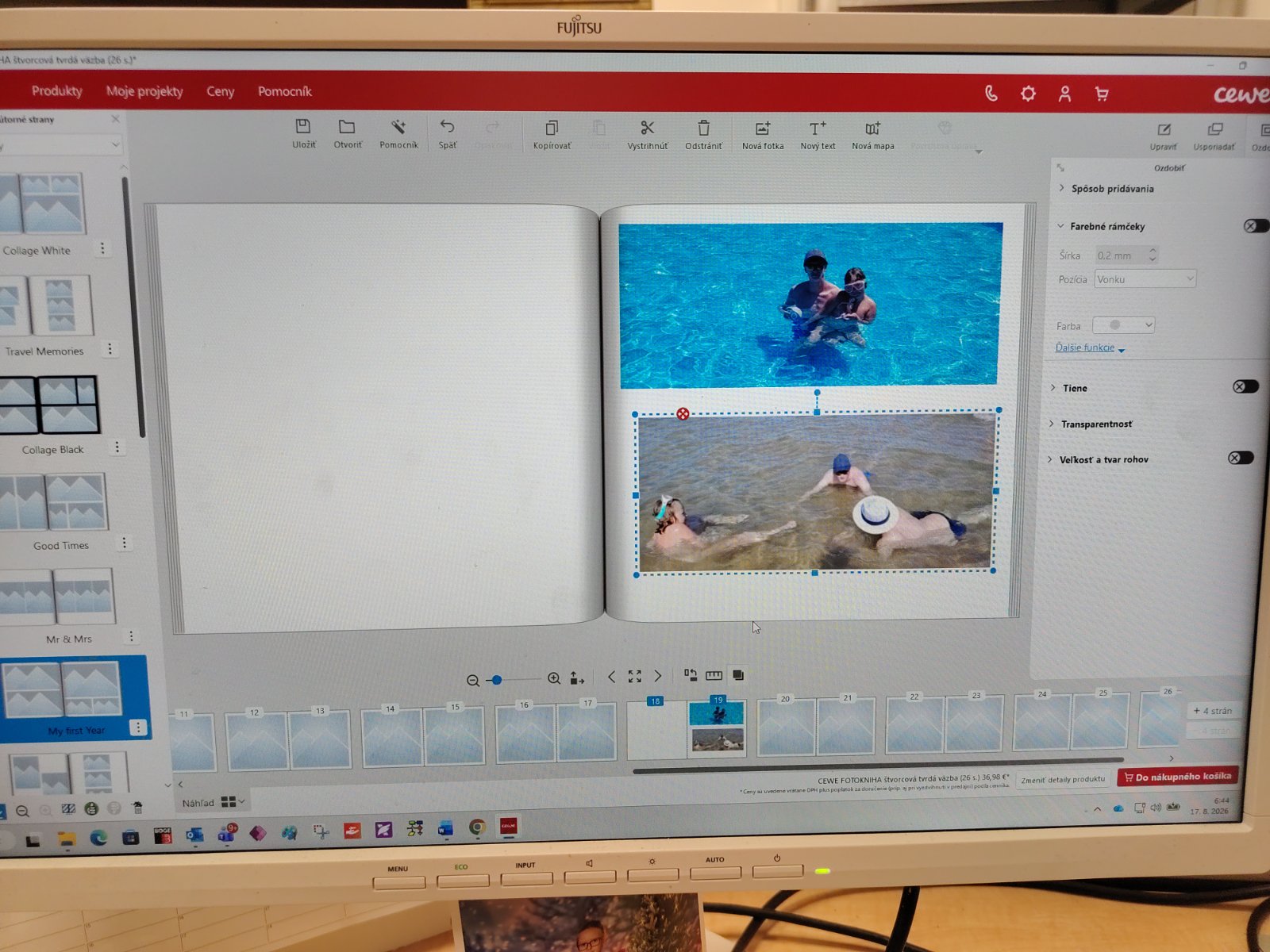Adjust the zoom slider handle
This screenshot has width=1270, height=952.
pos(497,680)
